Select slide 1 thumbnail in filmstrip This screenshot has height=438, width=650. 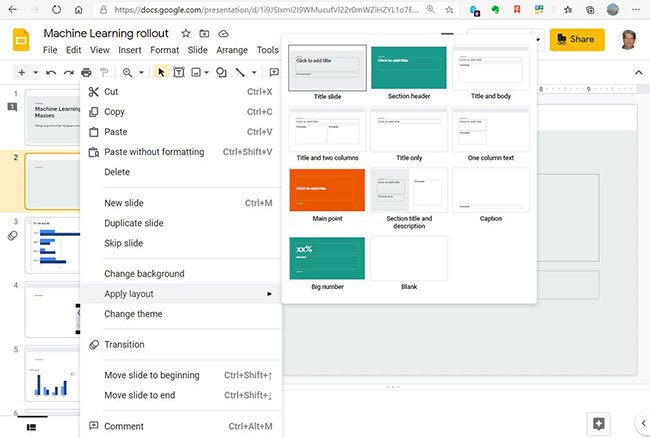point(53,117)
